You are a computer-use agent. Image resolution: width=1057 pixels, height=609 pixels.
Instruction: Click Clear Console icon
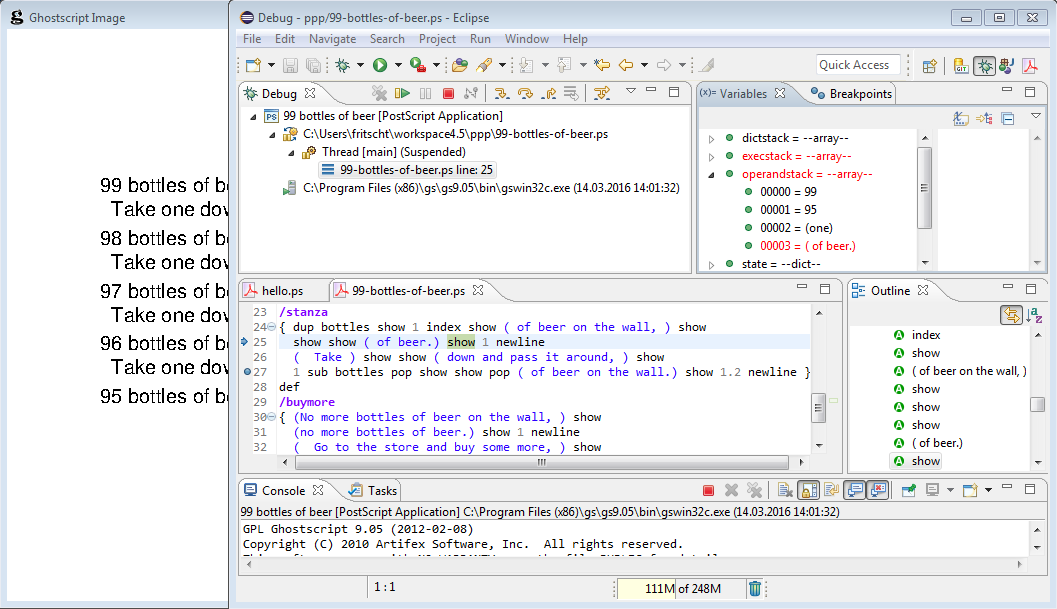click(x=784, y=490)
